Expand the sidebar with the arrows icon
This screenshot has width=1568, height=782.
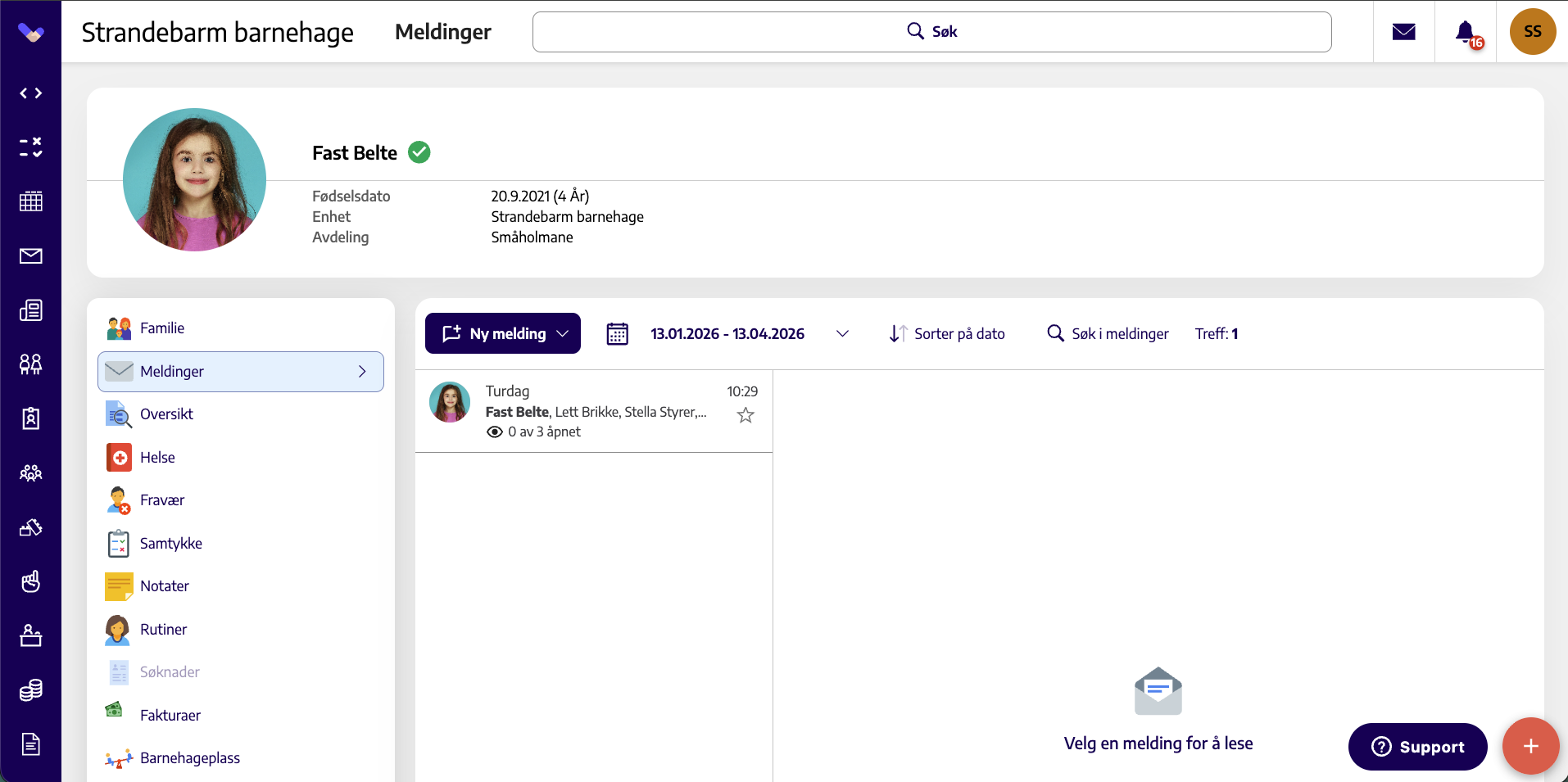pyautogui.click(x=31, y=93)
